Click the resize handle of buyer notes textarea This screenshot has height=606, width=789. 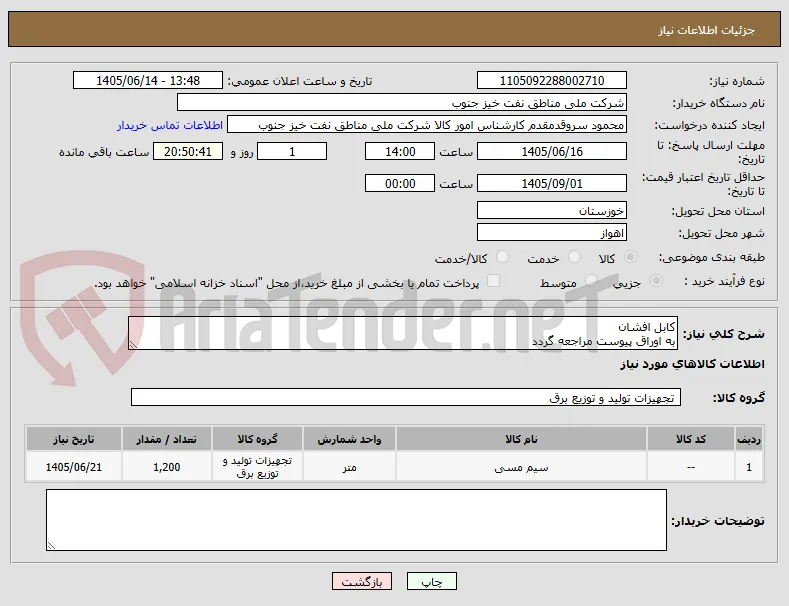[51, 546]
